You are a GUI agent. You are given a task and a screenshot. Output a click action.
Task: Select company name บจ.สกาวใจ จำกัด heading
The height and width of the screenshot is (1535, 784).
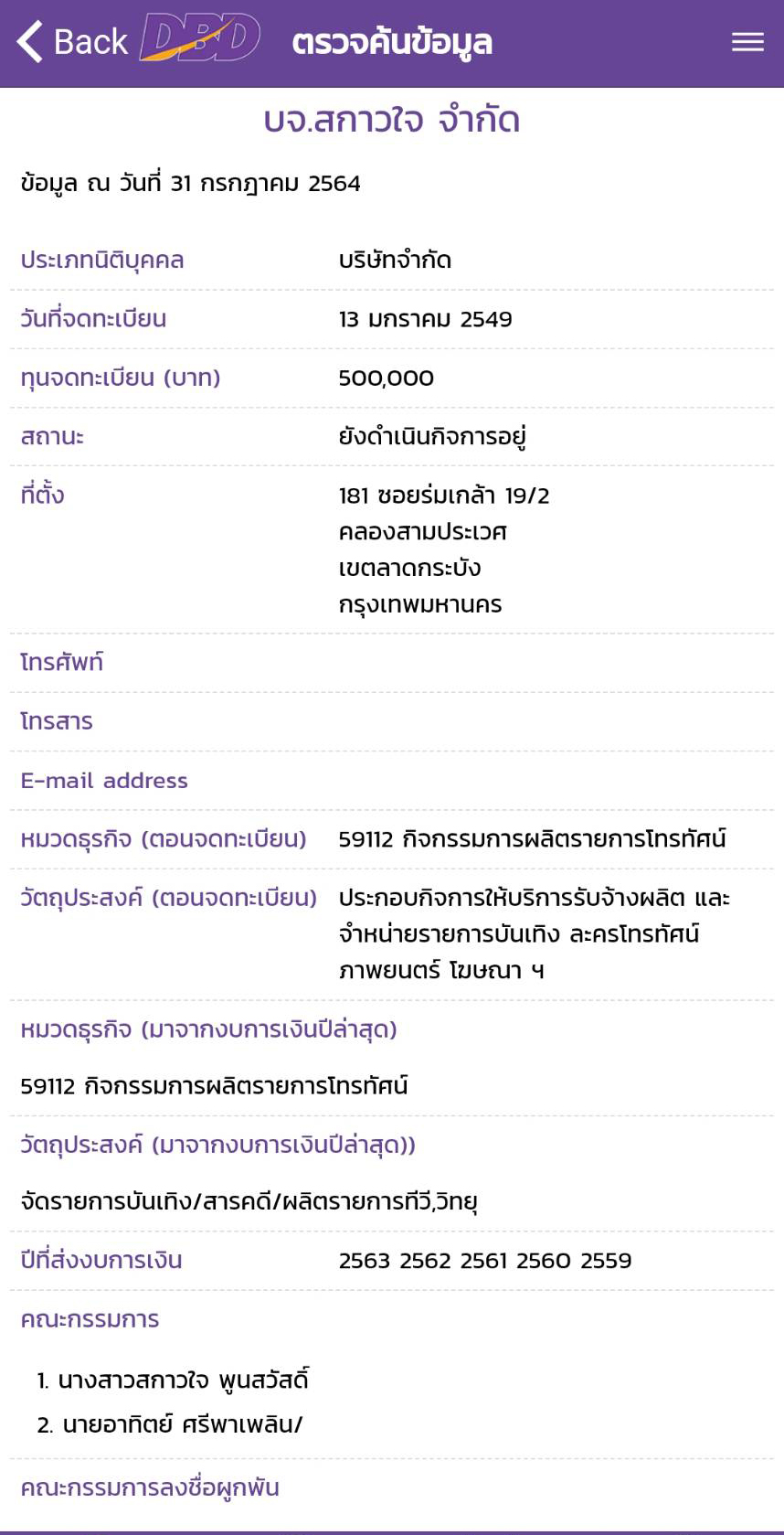392,120
